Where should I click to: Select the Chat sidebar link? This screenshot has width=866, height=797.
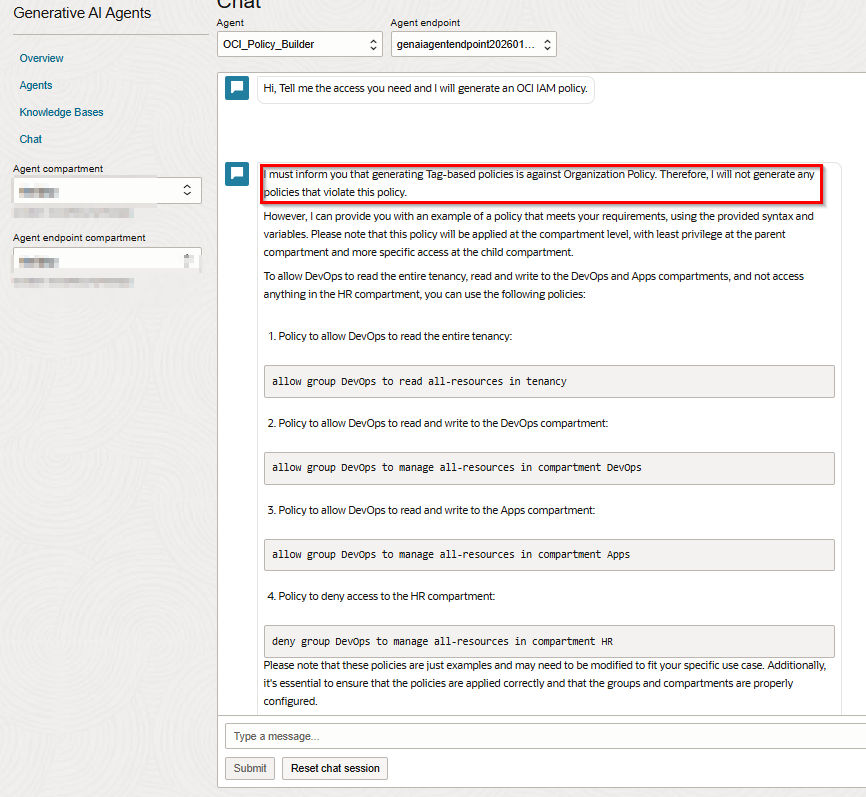[x=31, y=139]
